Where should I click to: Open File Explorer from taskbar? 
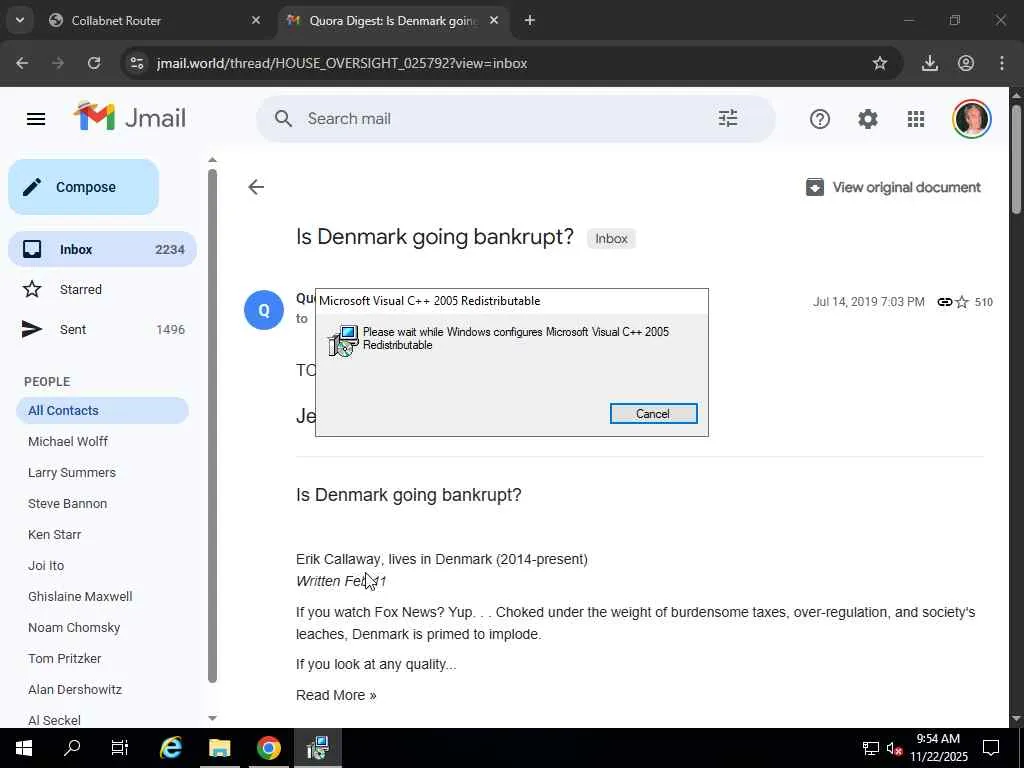coord(219,748)
